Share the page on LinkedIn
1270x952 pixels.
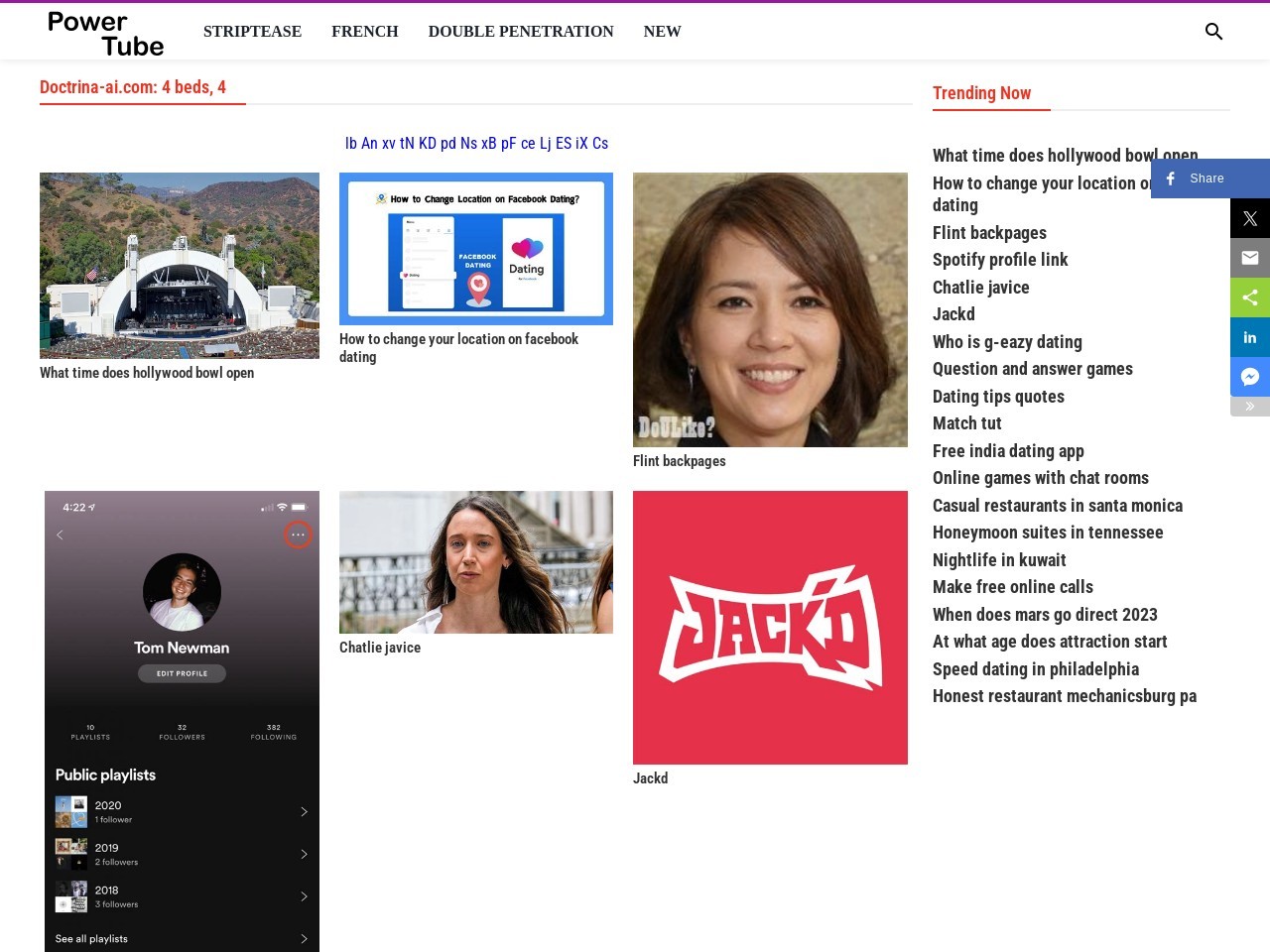1250,337
